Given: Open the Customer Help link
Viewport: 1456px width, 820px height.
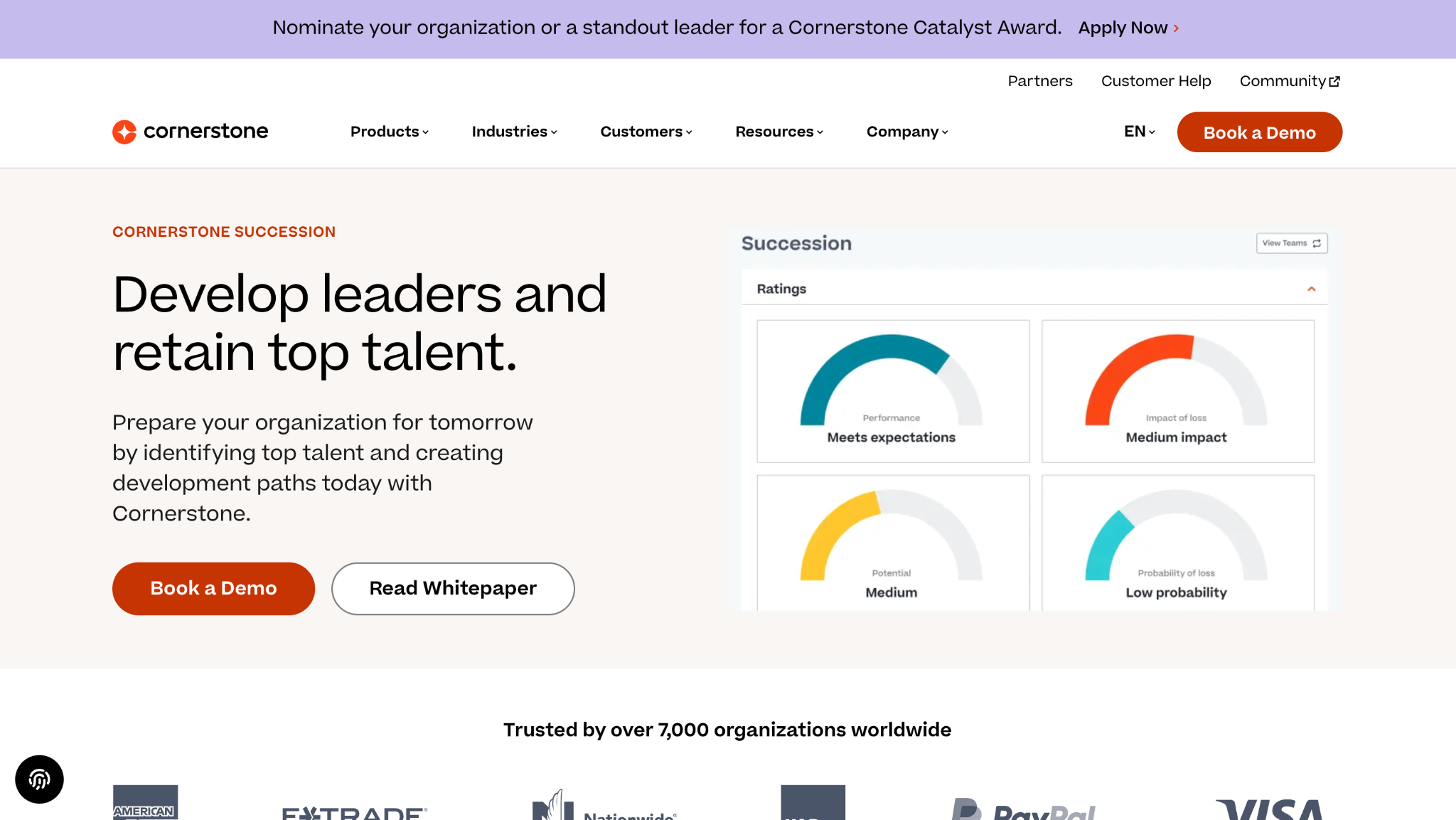Looking at the screenshot, I should coord(1156,81).
